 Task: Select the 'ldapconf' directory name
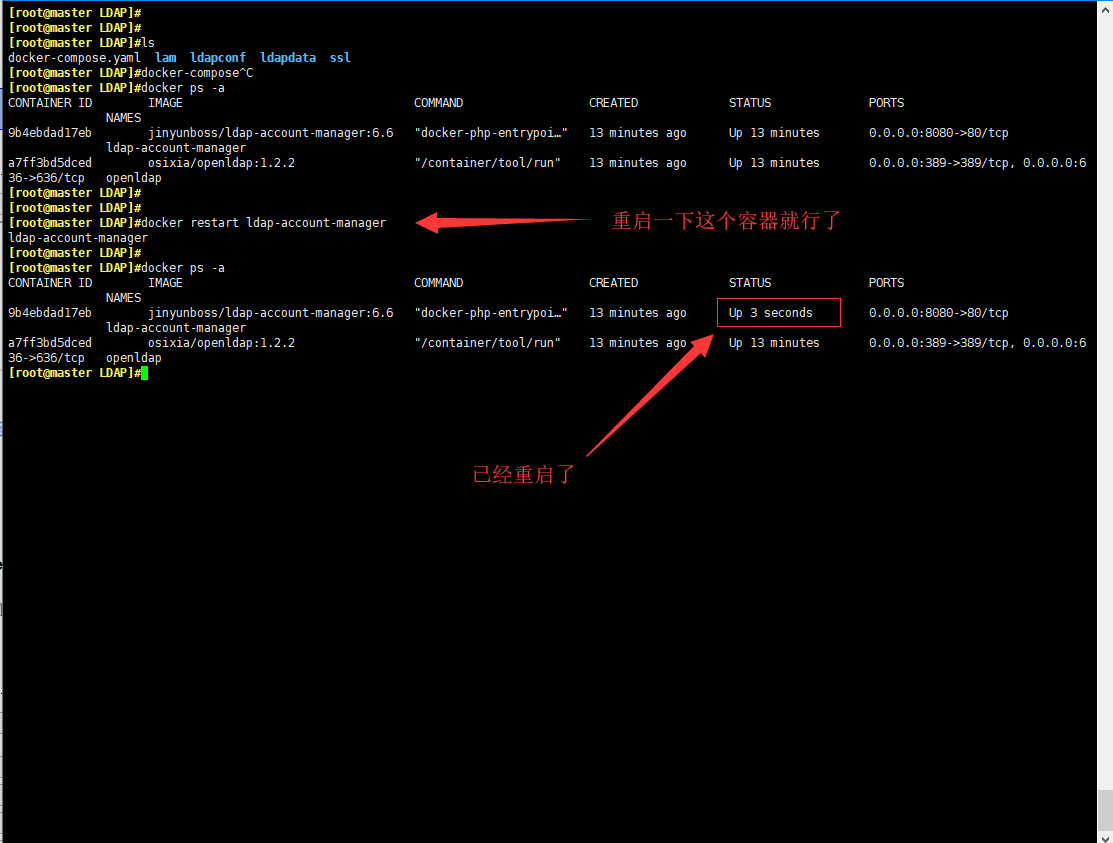tap(218, 57)
